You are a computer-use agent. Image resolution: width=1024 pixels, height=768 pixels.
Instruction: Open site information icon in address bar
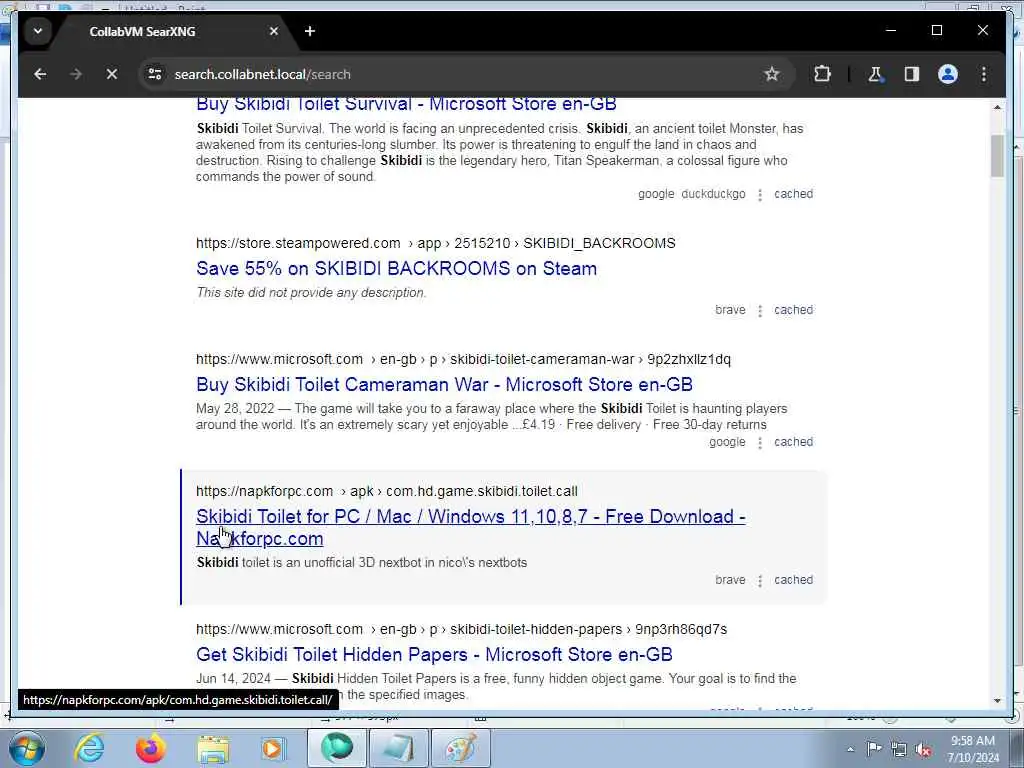(x=155, y=74)
